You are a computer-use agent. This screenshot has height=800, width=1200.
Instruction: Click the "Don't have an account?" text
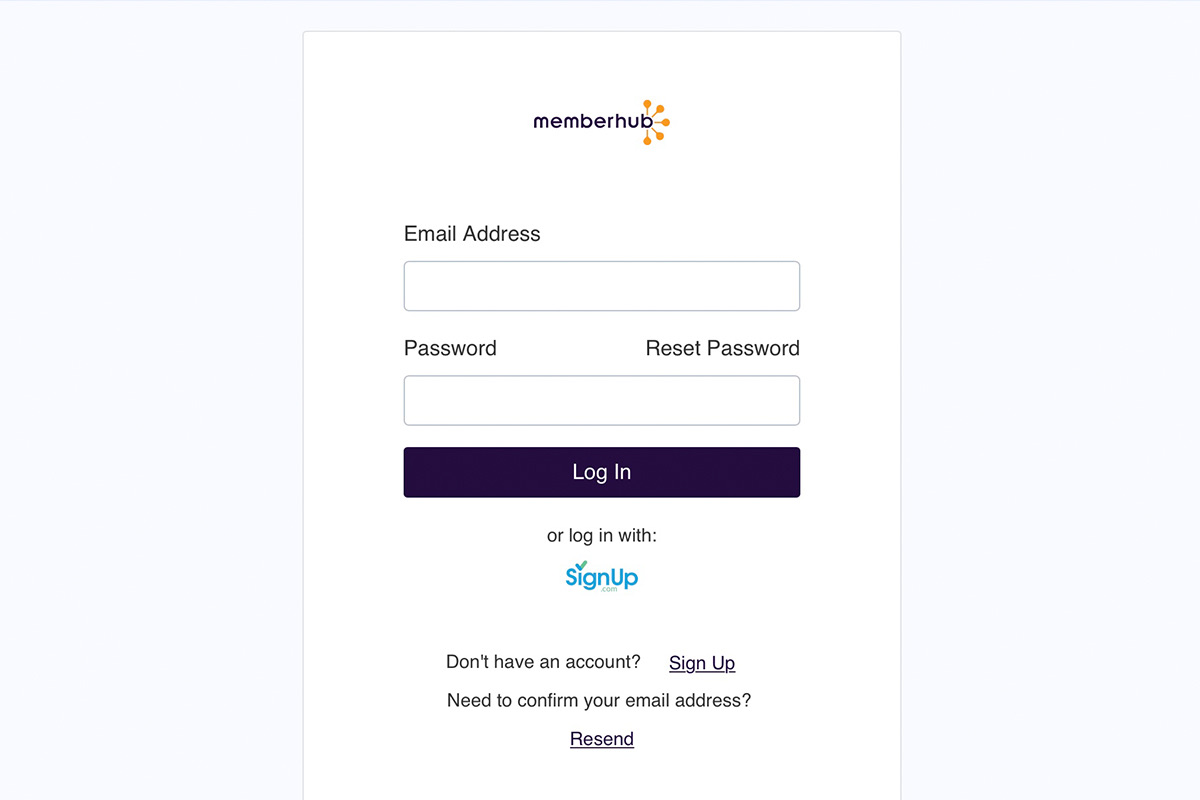[543, 662]
